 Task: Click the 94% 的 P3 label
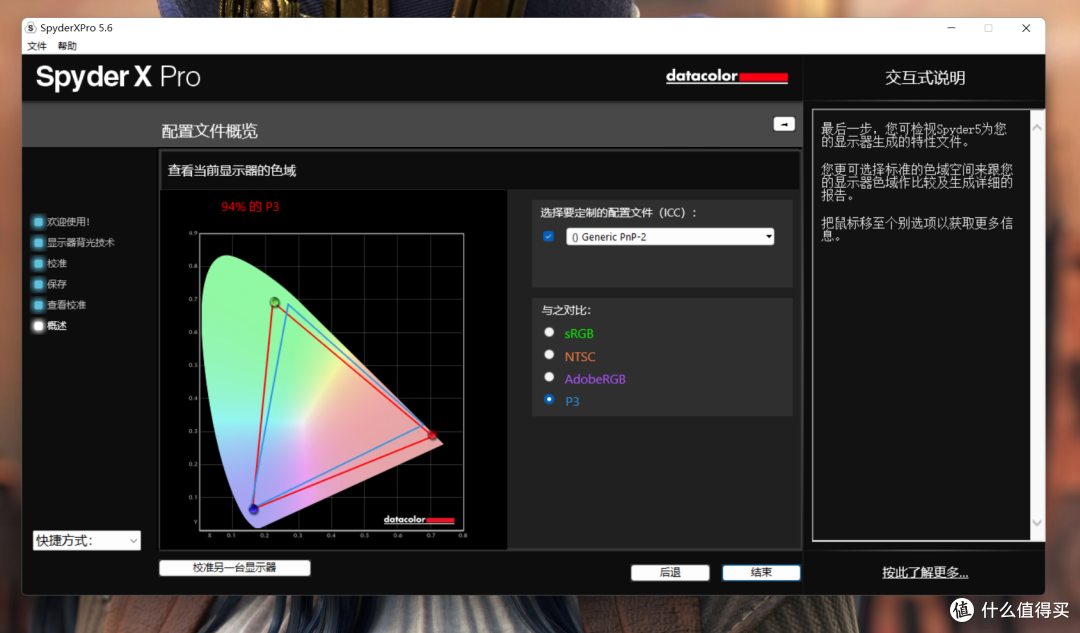click(x=250, y=207)
